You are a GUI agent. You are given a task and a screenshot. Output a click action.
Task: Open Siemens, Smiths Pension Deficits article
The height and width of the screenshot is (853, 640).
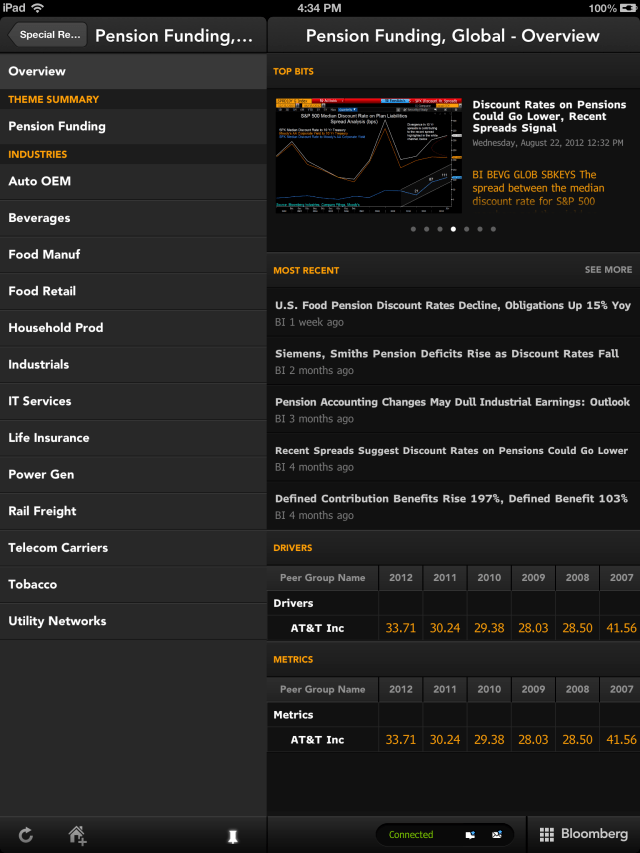coord(453,361)
